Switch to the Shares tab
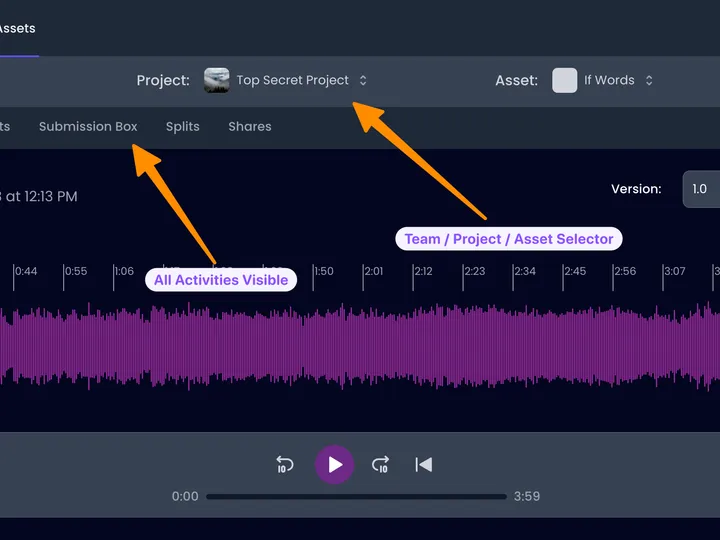This screenshot has height=540, width=720. pos(250,126)
